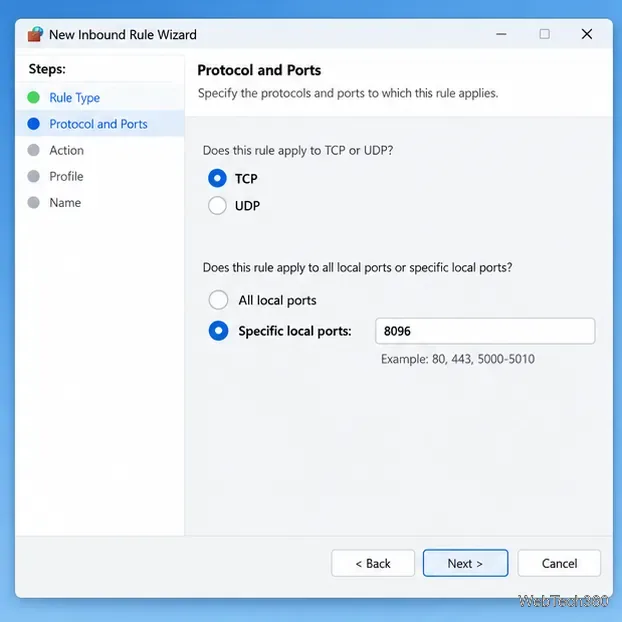Screen dimensions: 622x622
Task: Click the firewall wizard title icon
Action: pos(35,35)
